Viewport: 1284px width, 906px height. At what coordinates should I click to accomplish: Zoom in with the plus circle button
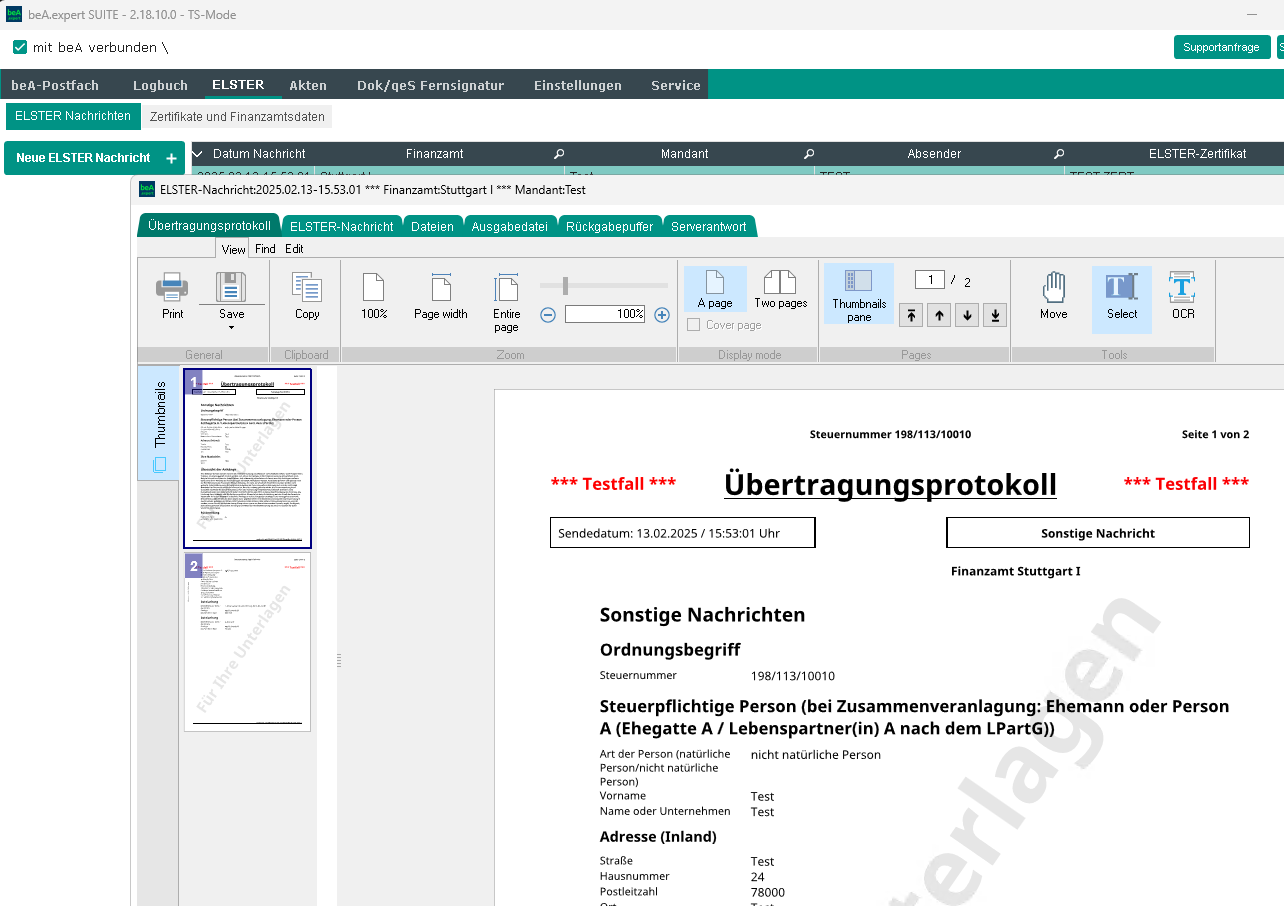pos(662,314)
